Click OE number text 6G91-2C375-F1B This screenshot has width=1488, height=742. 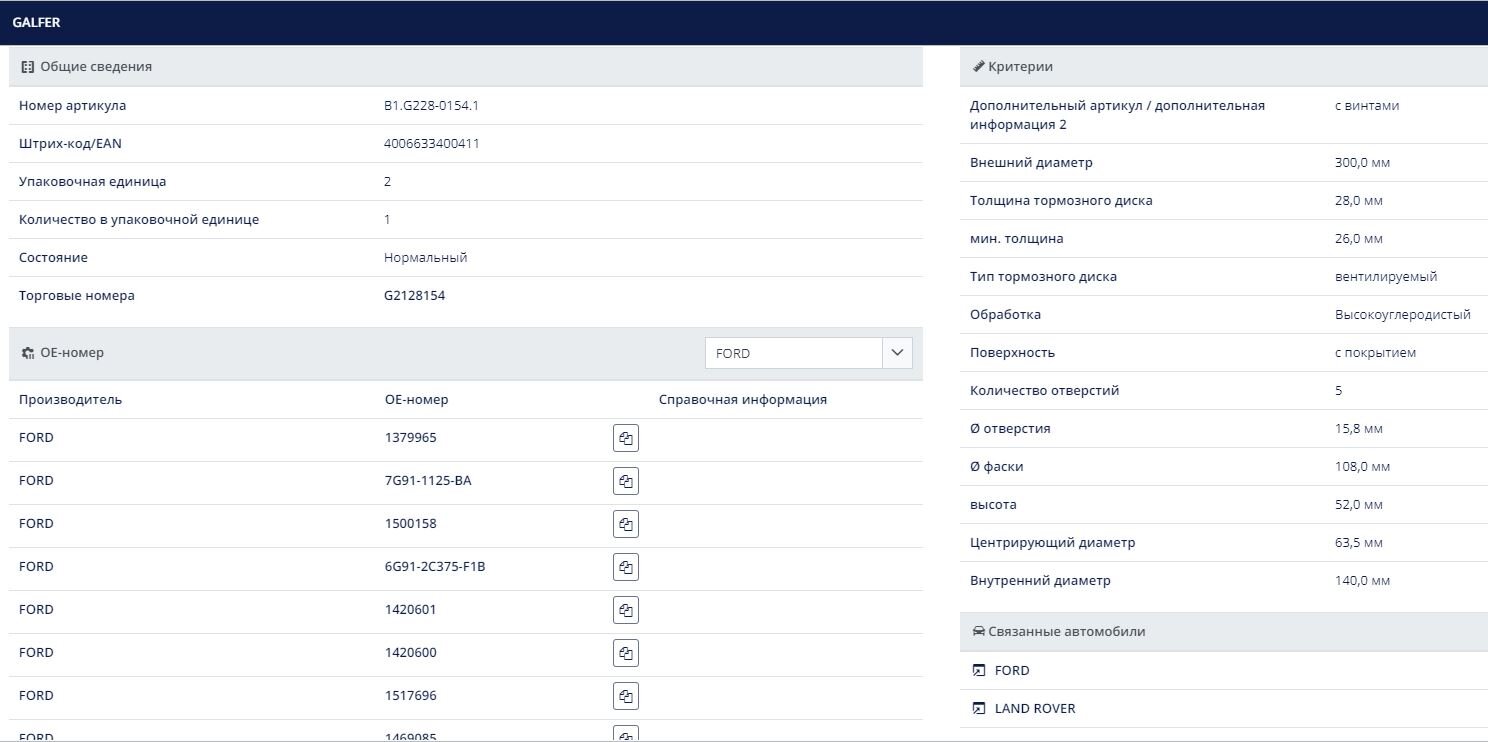pos(435,566)
